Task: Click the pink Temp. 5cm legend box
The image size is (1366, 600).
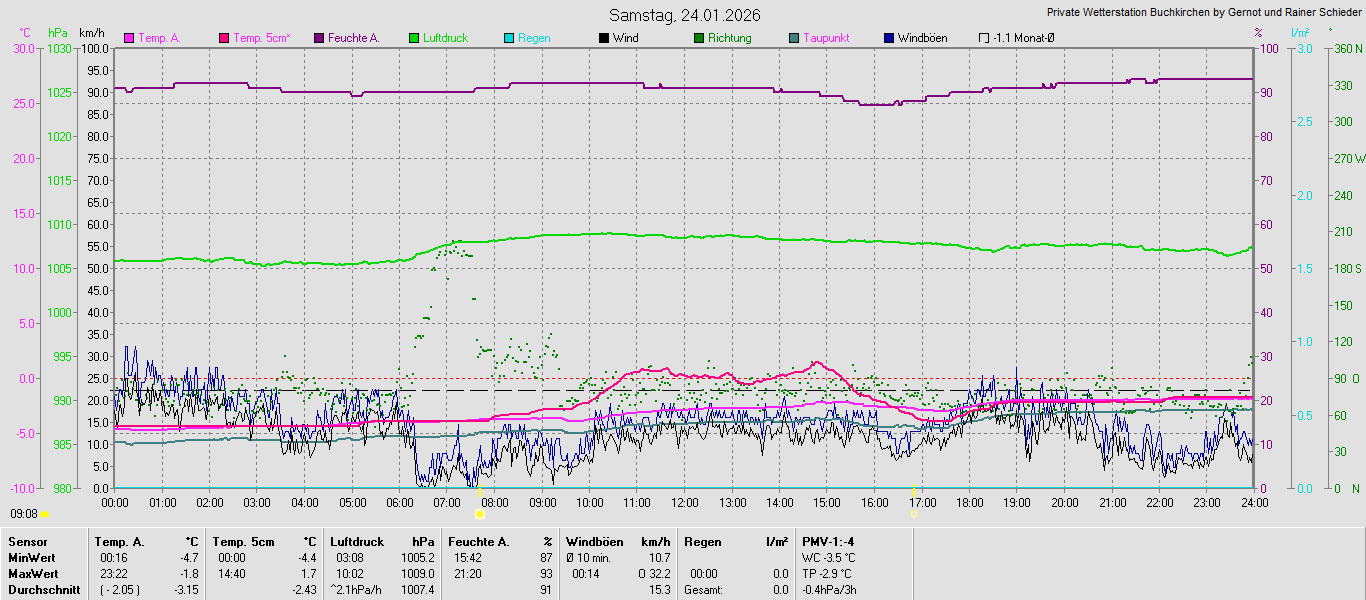Action: point(223,38)
